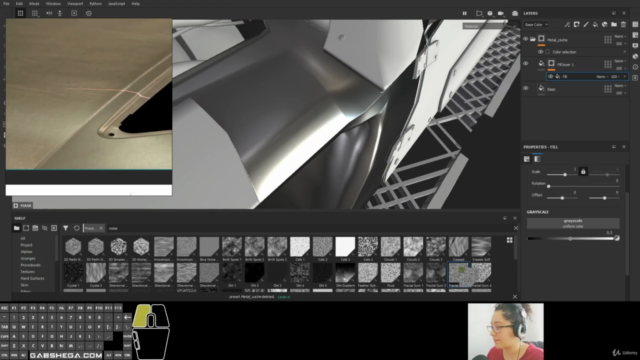Open the Viewport menu

tap(75, 4)
